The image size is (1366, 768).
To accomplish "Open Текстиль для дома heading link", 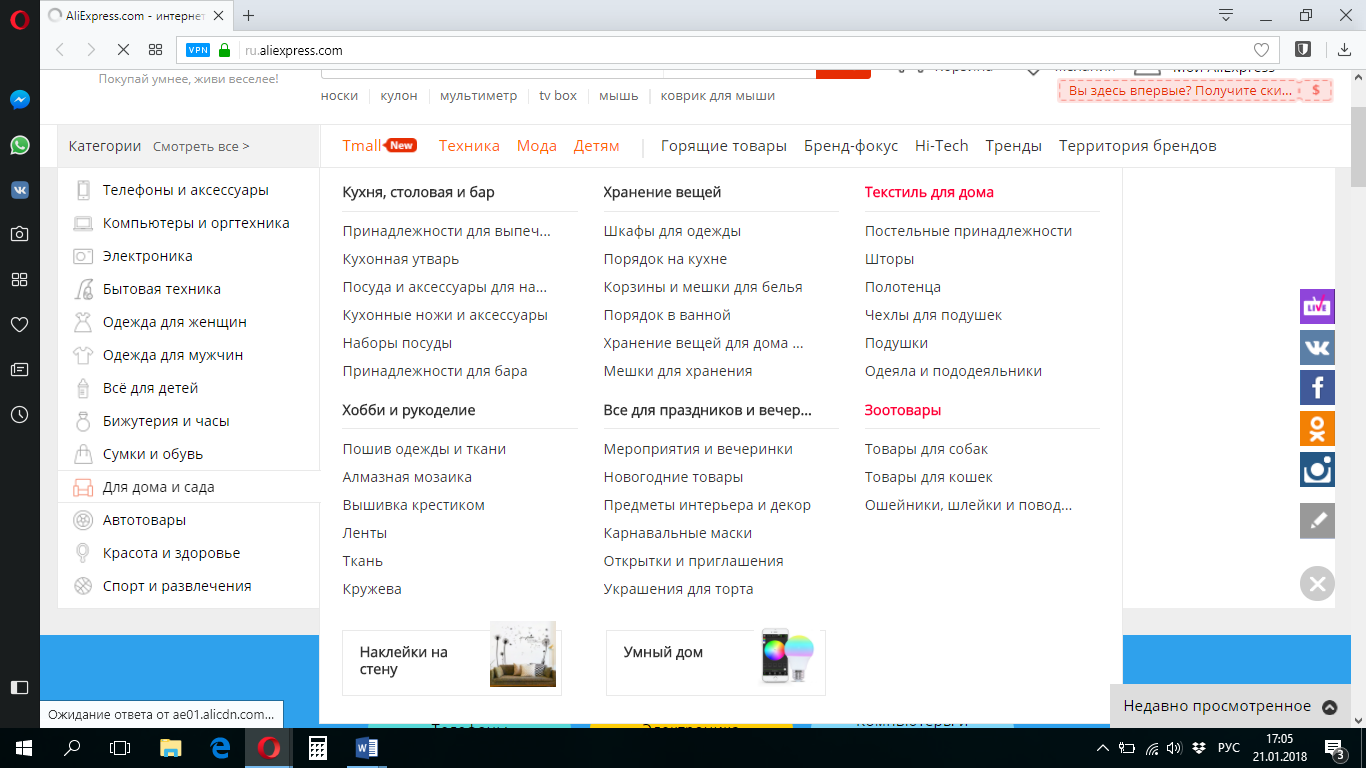I will click(929, 192).
